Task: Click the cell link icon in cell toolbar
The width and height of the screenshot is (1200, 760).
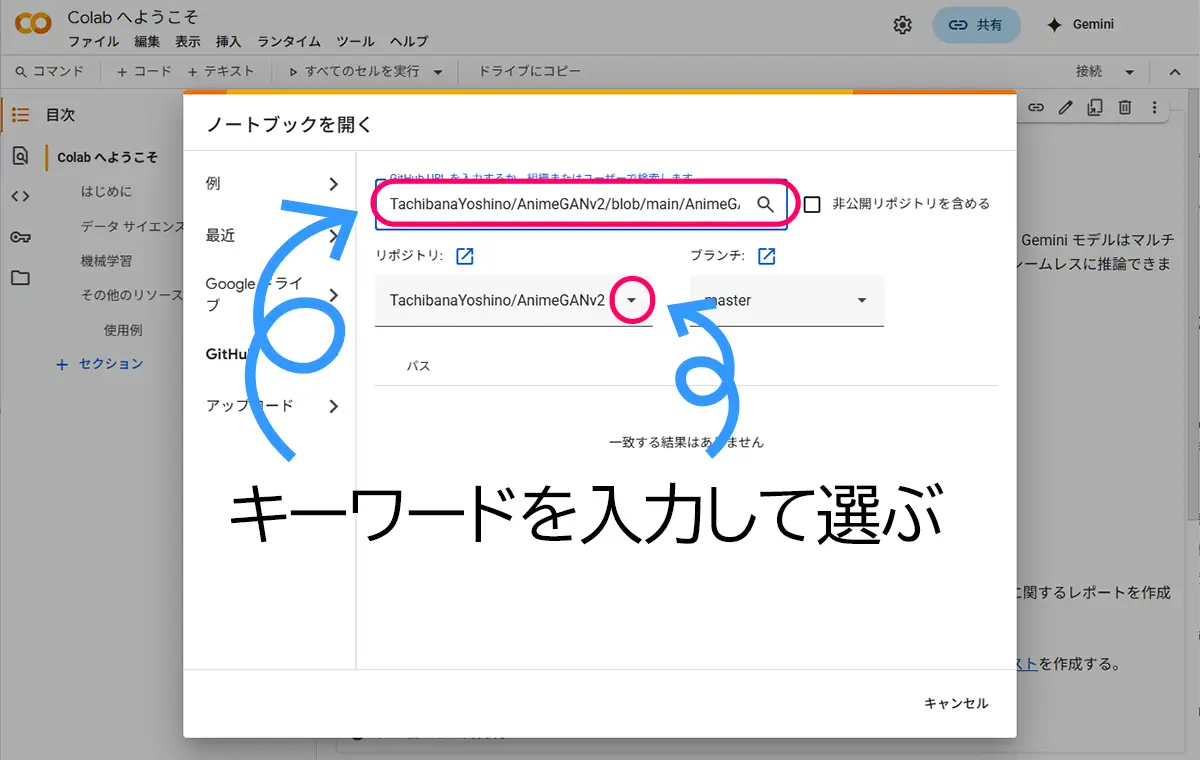Action: coord(1037,107)
